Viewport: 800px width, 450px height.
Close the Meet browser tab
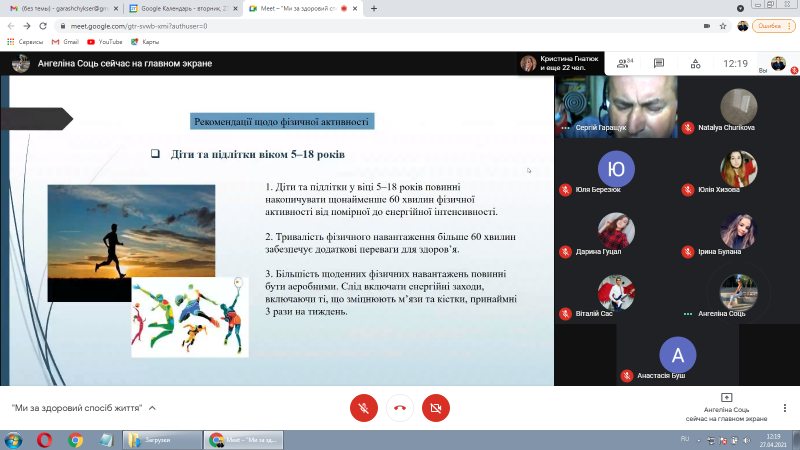tap(355, 9)
